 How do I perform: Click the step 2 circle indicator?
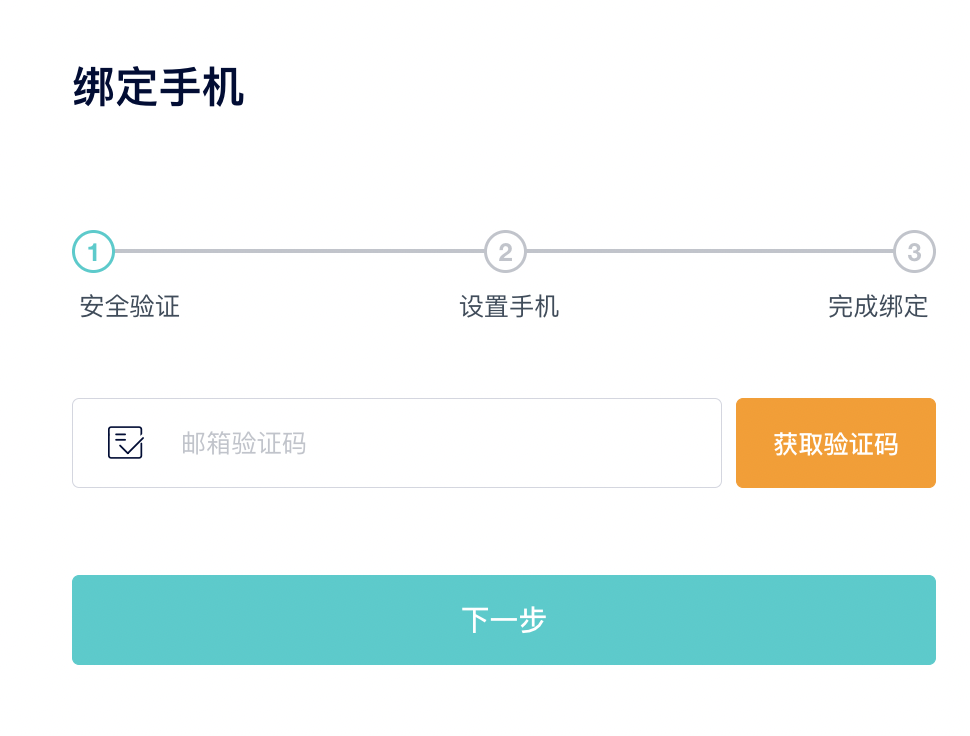(505, 252)
